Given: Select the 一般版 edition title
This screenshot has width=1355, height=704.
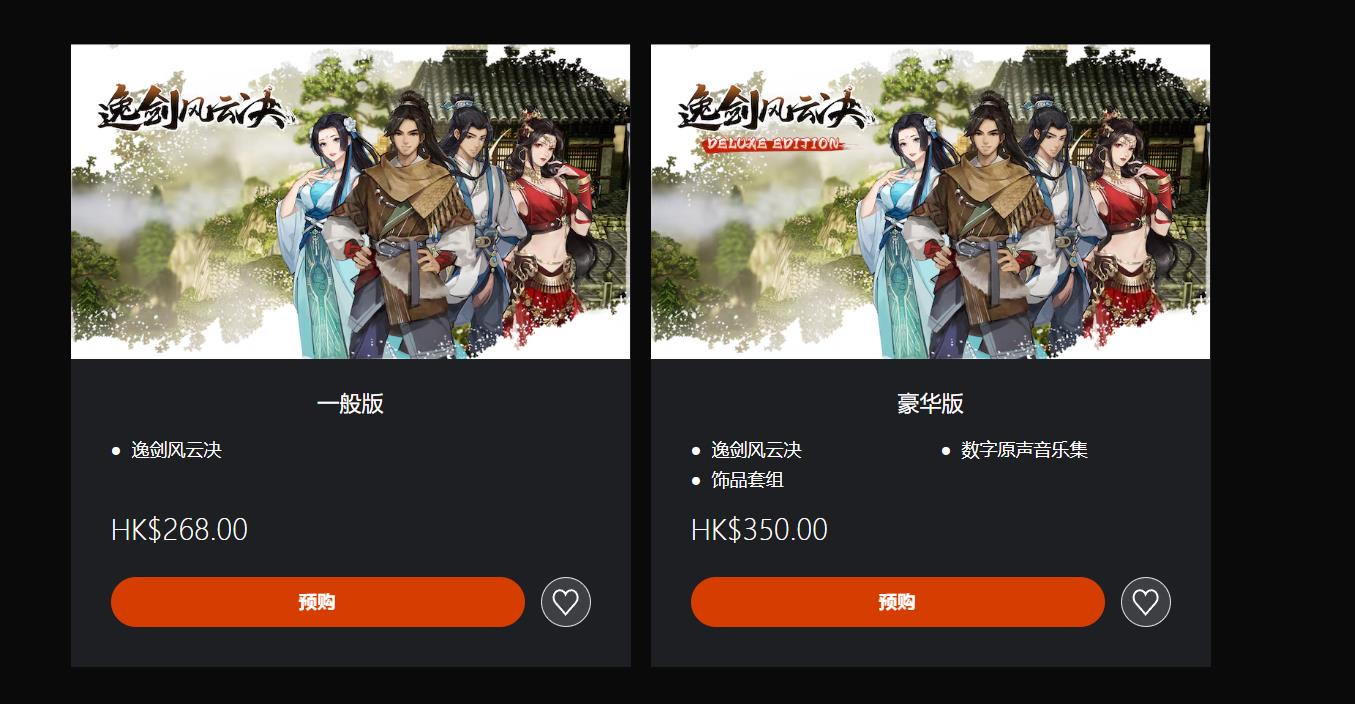Looking at the screenshot, I should (350, 404).
